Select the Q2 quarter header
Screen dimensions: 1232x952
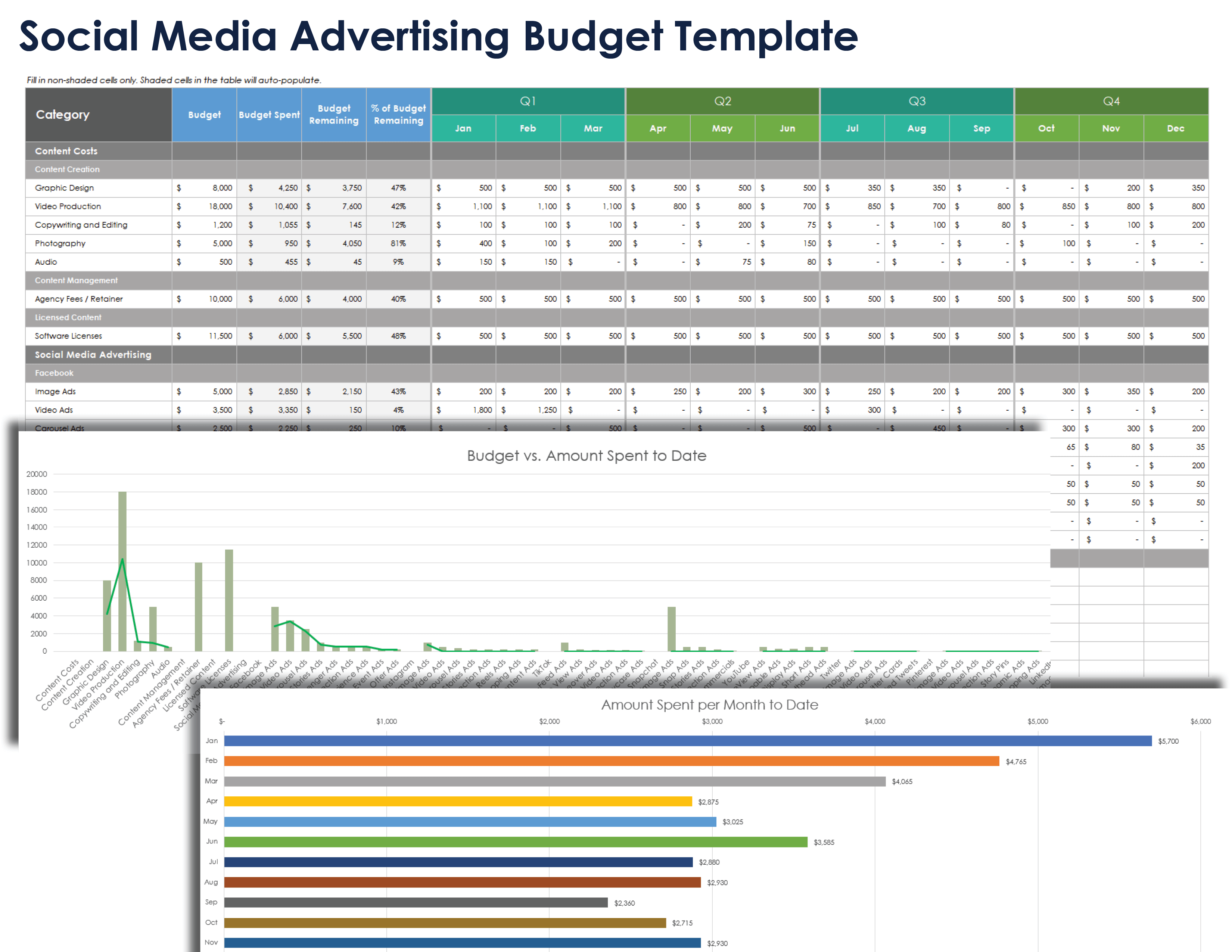723,102
